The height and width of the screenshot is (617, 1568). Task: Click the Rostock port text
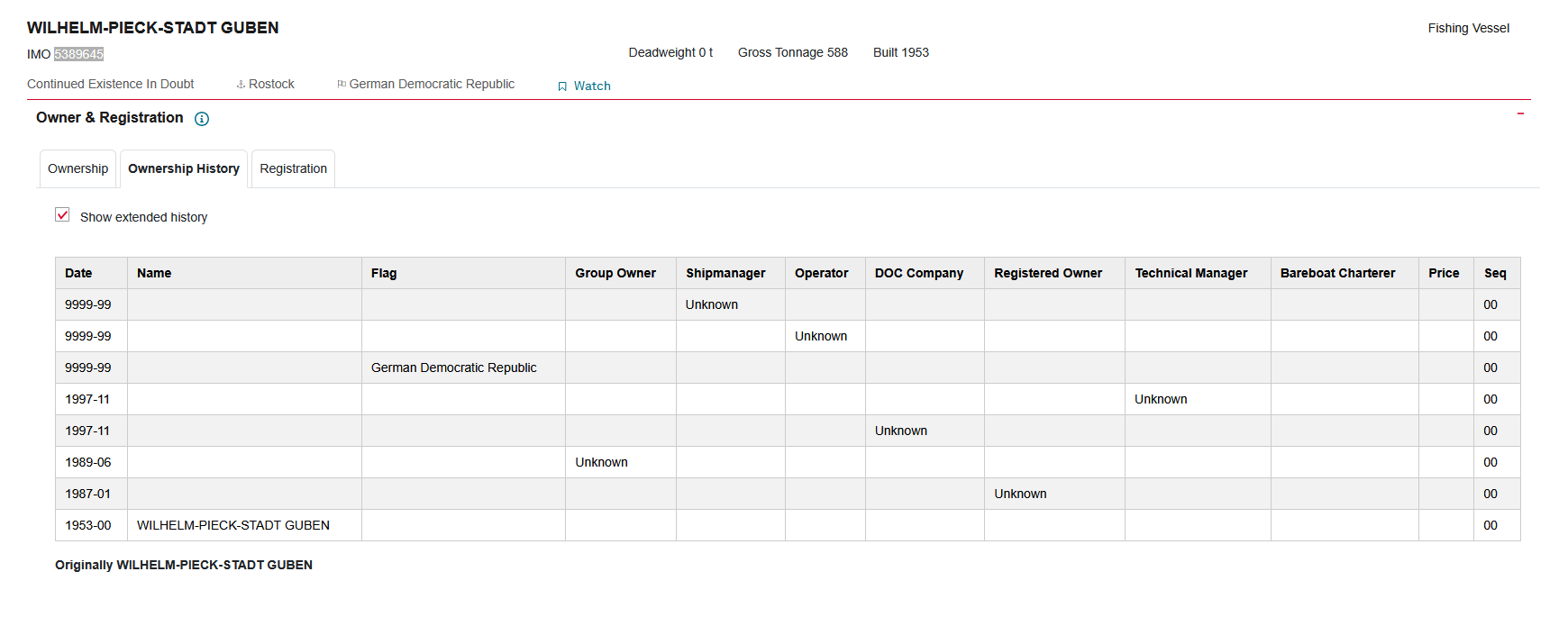[271, 84]
